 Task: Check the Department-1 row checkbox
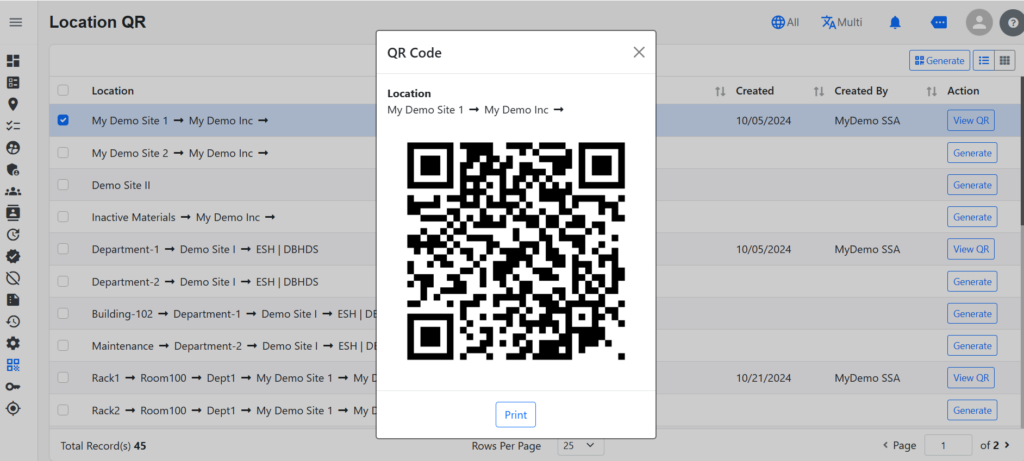click(63, 249)
